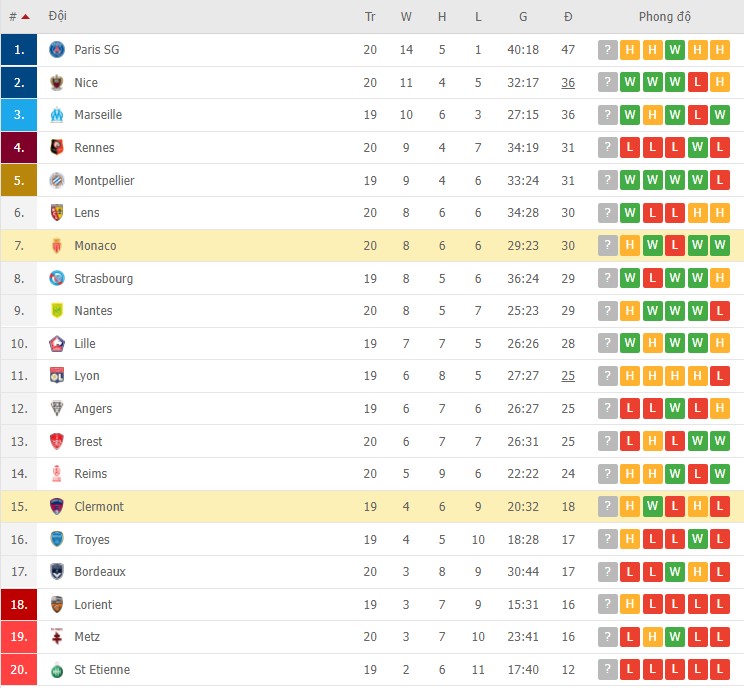
Task: Click the Đội column header
Action: click(58, 17)
